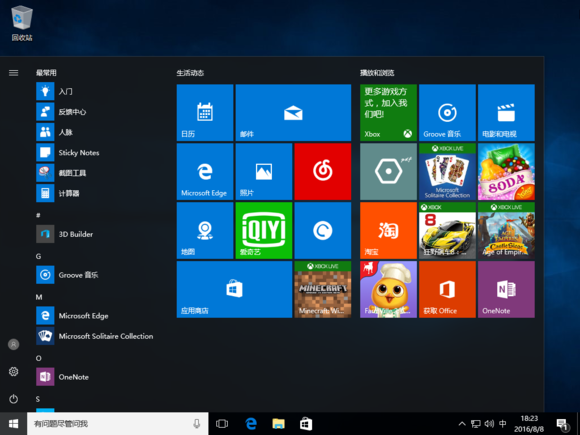Select the M letter group header
The width and height of the screenshot is (580, 435).
point(39,297)
